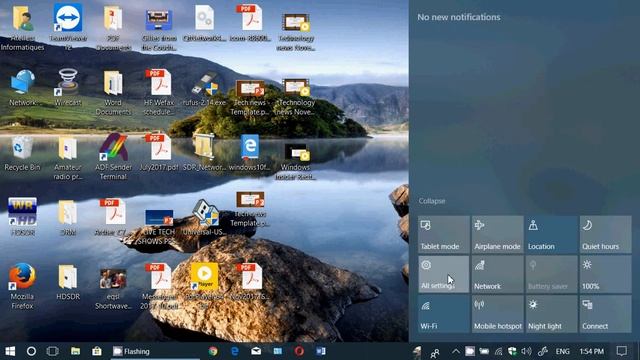
Task: Show hidden tray icons chevron
Action: (x=456, y=351)
